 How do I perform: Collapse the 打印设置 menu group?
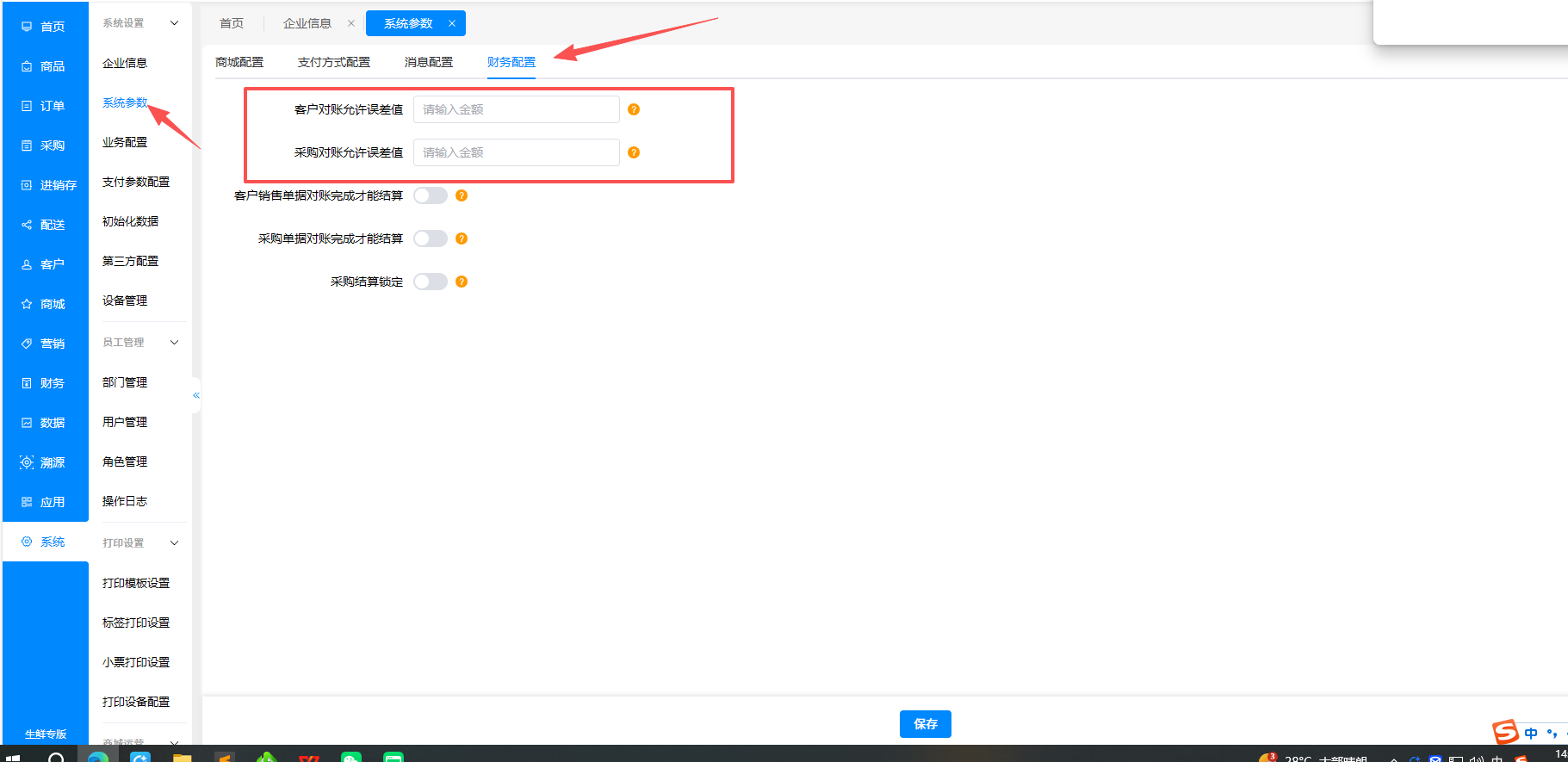point(175,543)
